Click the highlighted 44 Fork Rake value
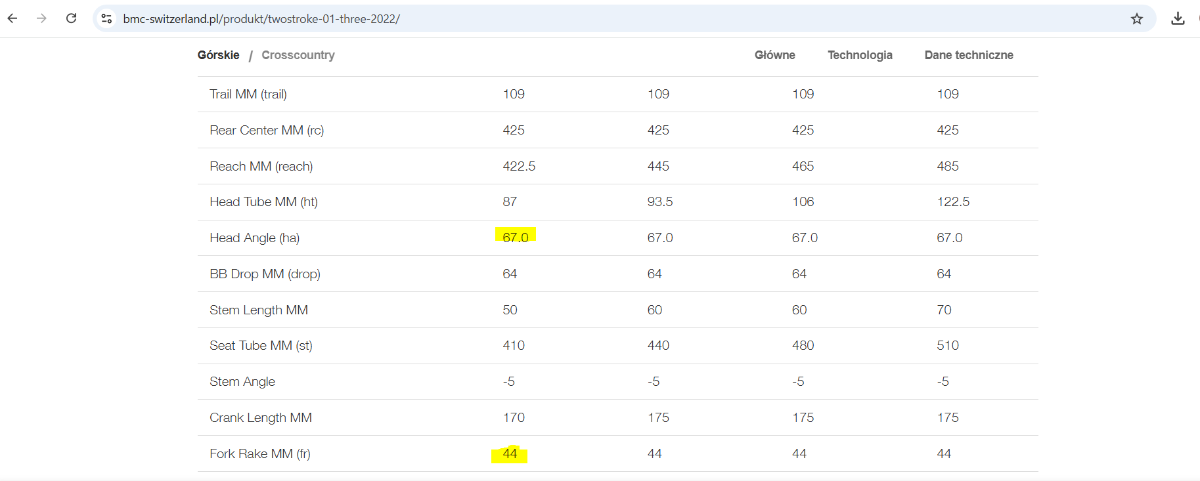Screen dimensions: 1200x481 (x=510, y=454)
